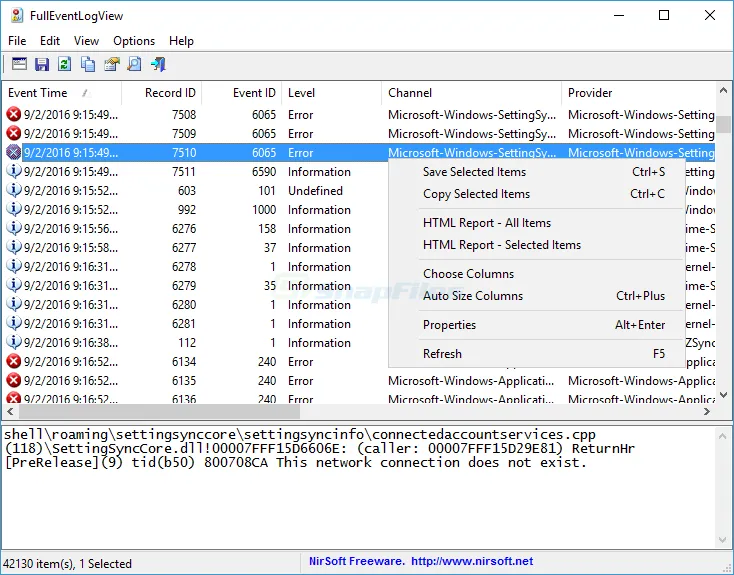Open the Options menu
Viewport: 734px width, 575px height.
(134, 41)
